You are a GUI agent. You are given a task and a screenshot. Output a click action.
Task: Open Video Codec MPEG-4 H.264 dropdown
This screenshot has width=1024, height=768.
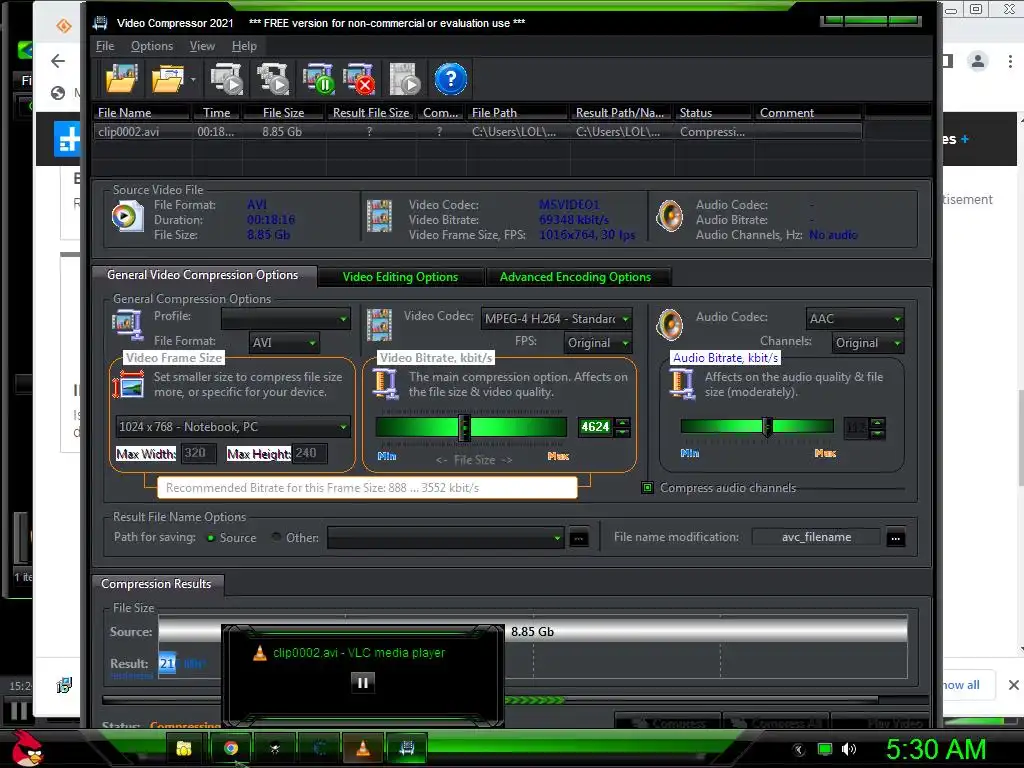click(x=556, y=319)
